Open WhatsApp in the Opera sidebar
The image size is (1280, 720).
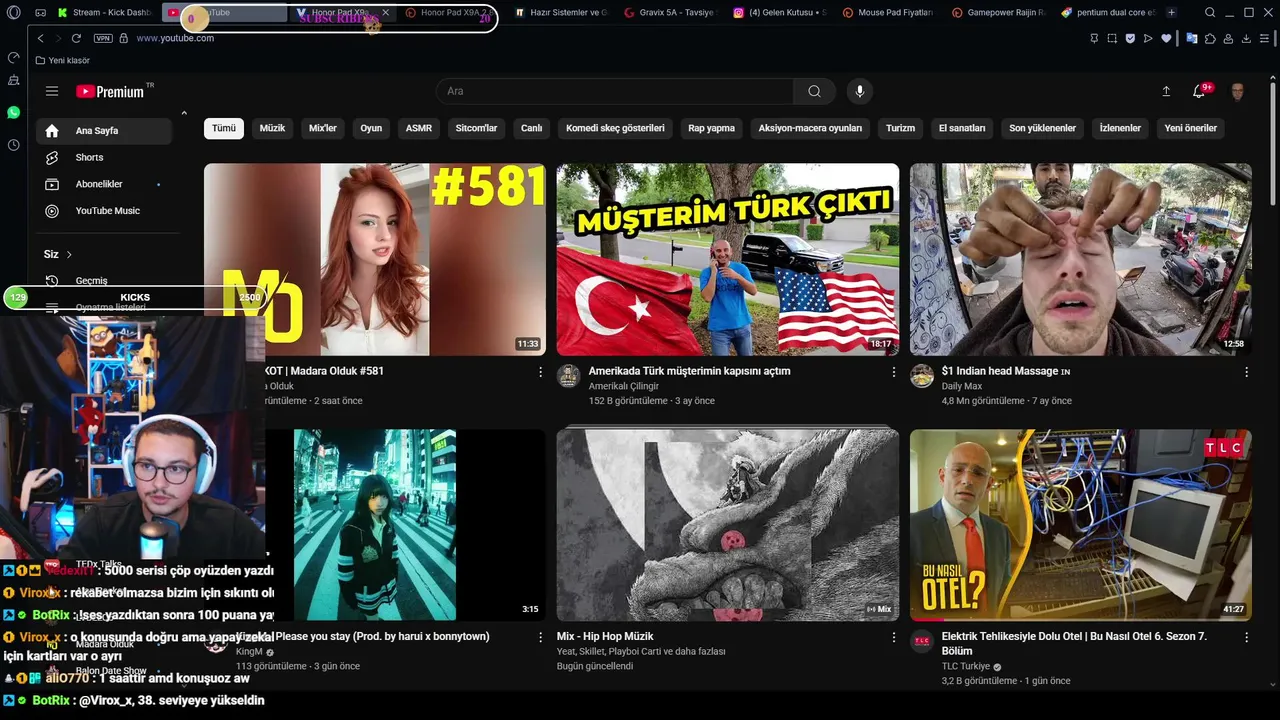(x=13, y=112)
